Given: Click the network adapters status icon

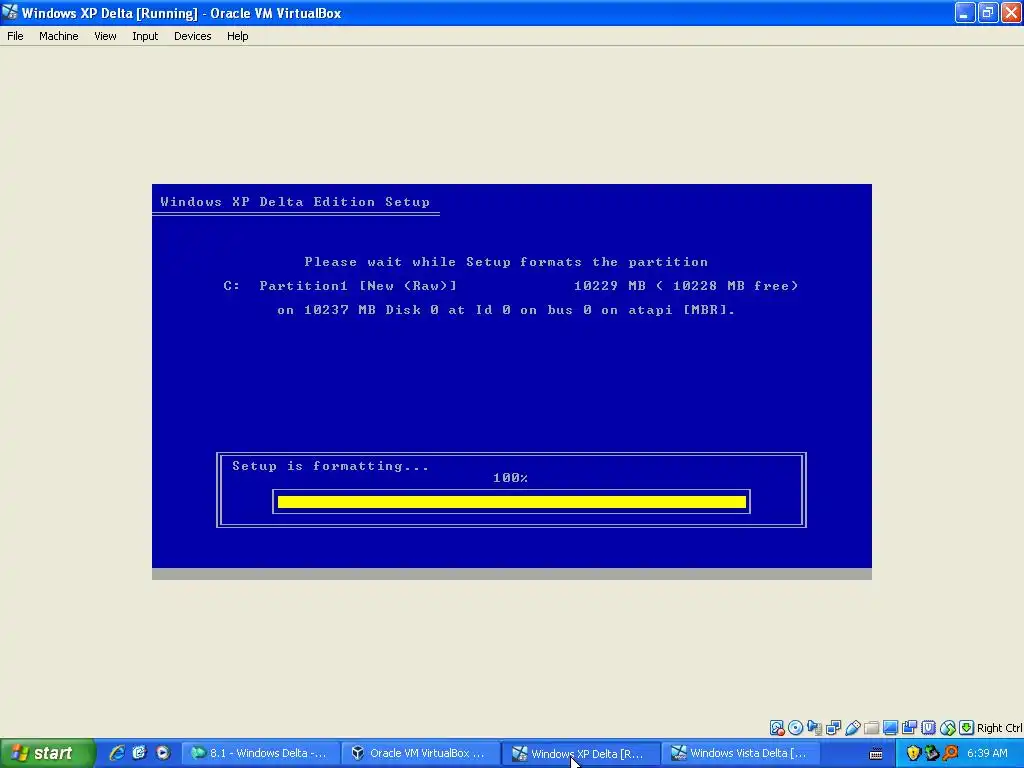Looking at the screenshot, I should 833,728.
